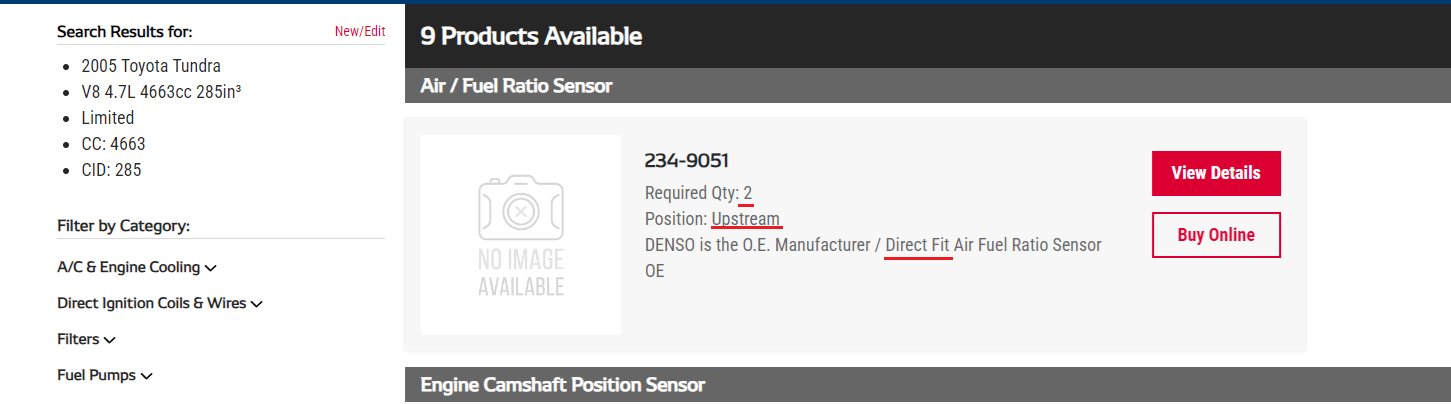Image resolution: width=1451 pixels, height=404 pixels.
Task: Click the CC: 4663 entry
Action: 113,144
